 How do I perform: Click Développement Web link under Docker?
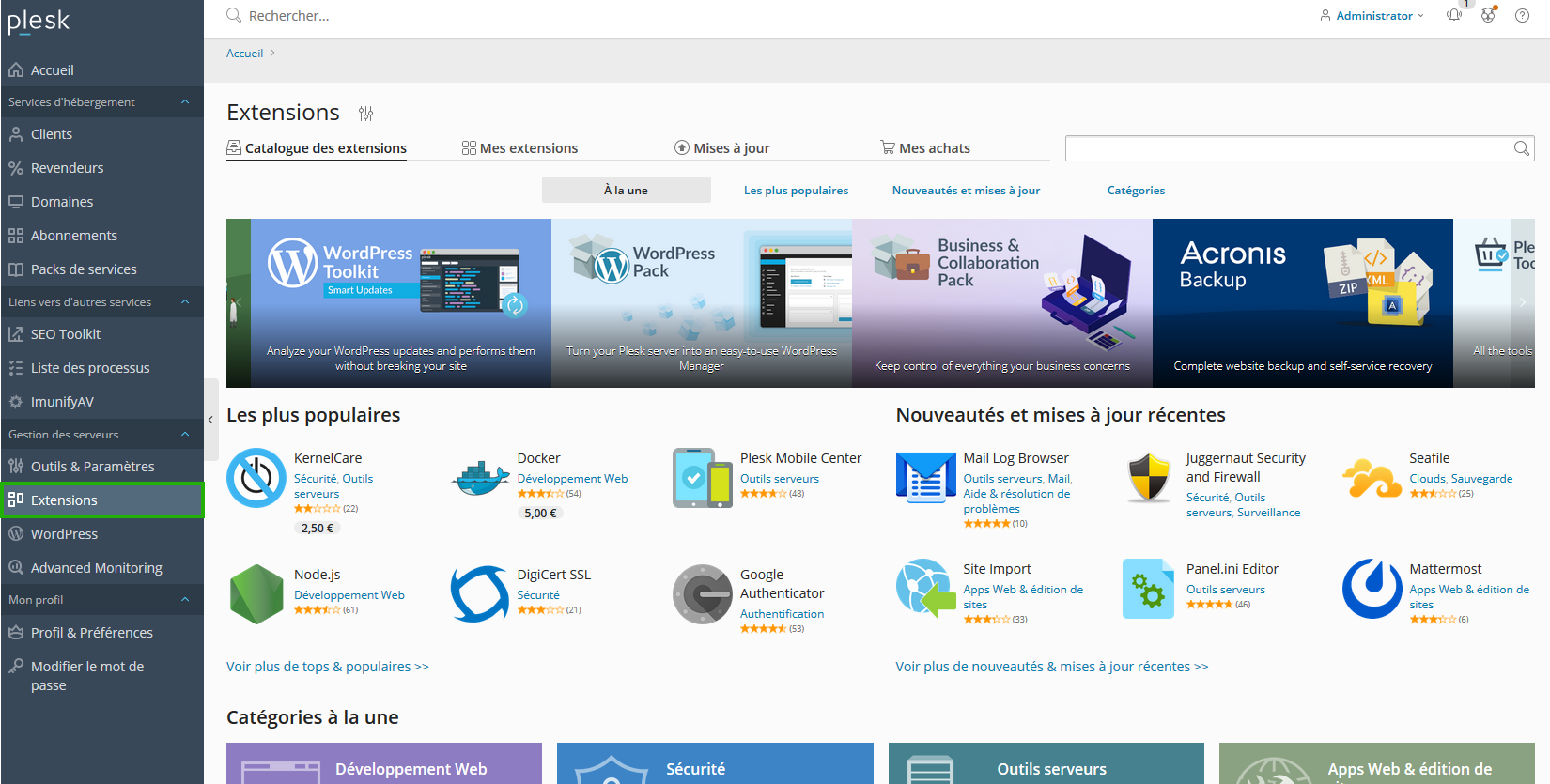point(572,479)
